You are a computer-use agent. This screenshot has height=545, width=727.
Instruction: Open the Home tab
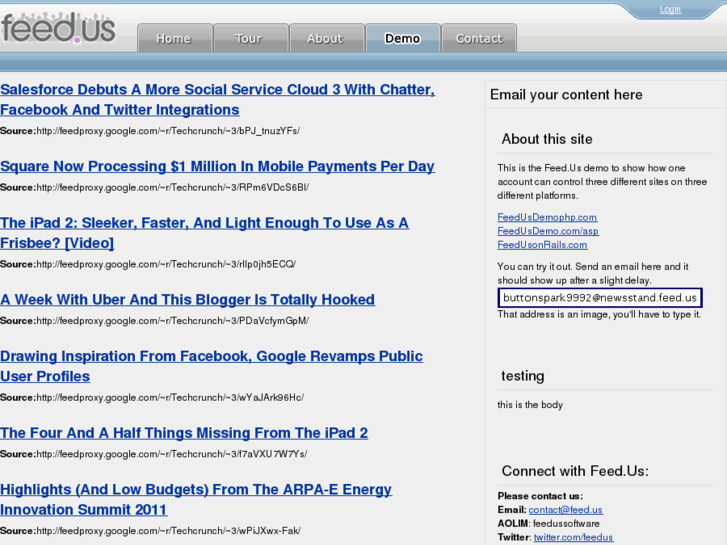pos(174,38)
